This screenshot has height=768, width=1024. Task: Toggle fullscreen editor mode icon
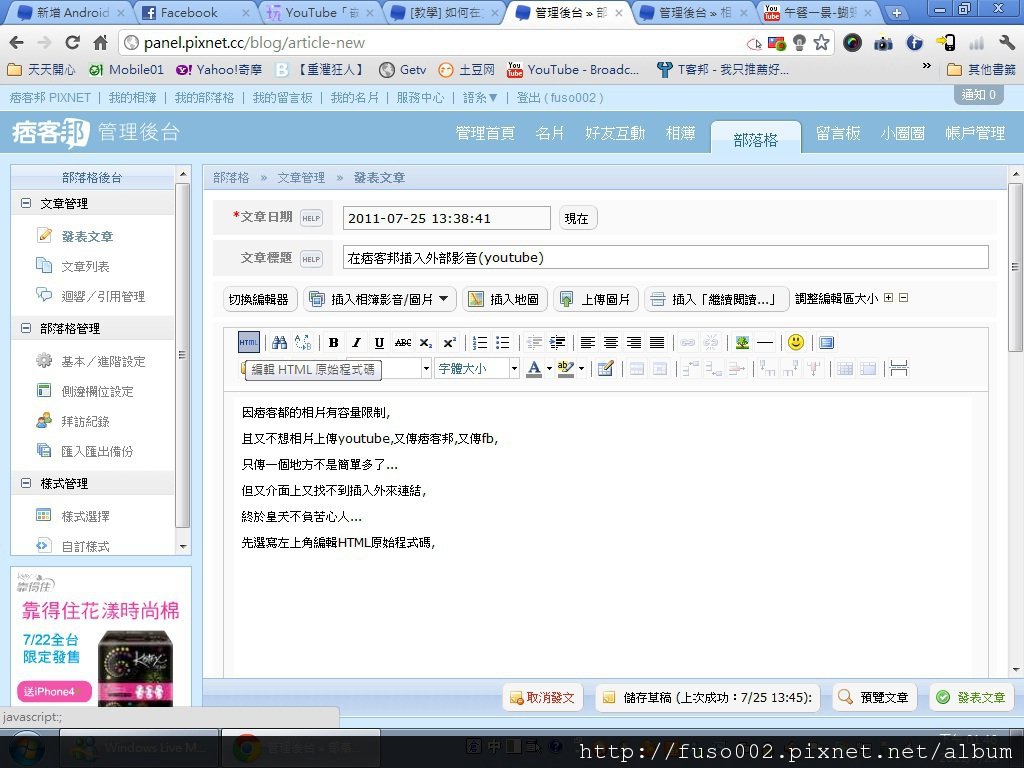[827, 342]
